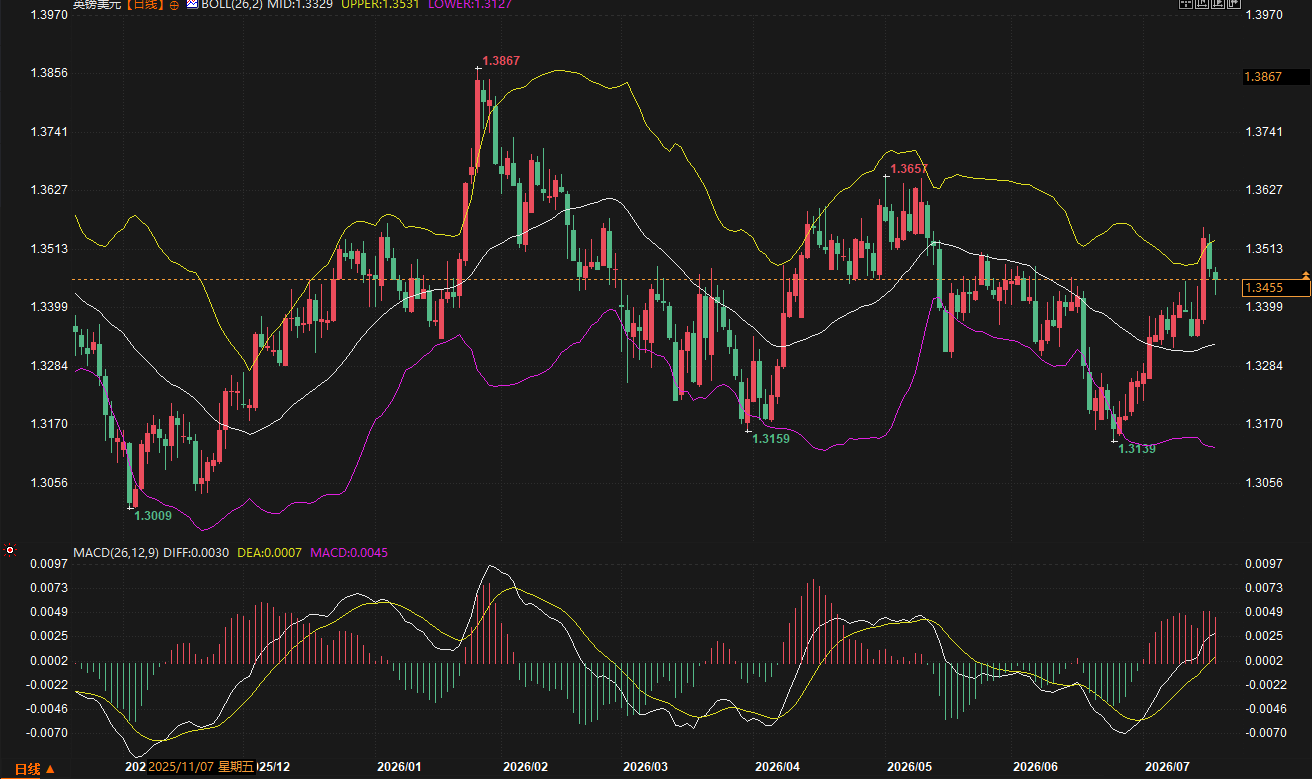1312x779 pixels.
Task: Click the 英镑美元 symbol name
Action: pyautogui.click(x=97, y=5)
